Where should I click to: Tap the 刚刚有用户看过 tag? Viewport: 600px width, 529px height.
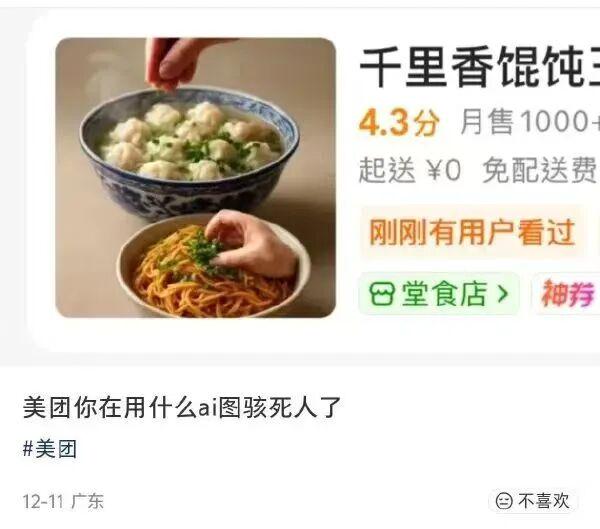[x=472, y=232]
